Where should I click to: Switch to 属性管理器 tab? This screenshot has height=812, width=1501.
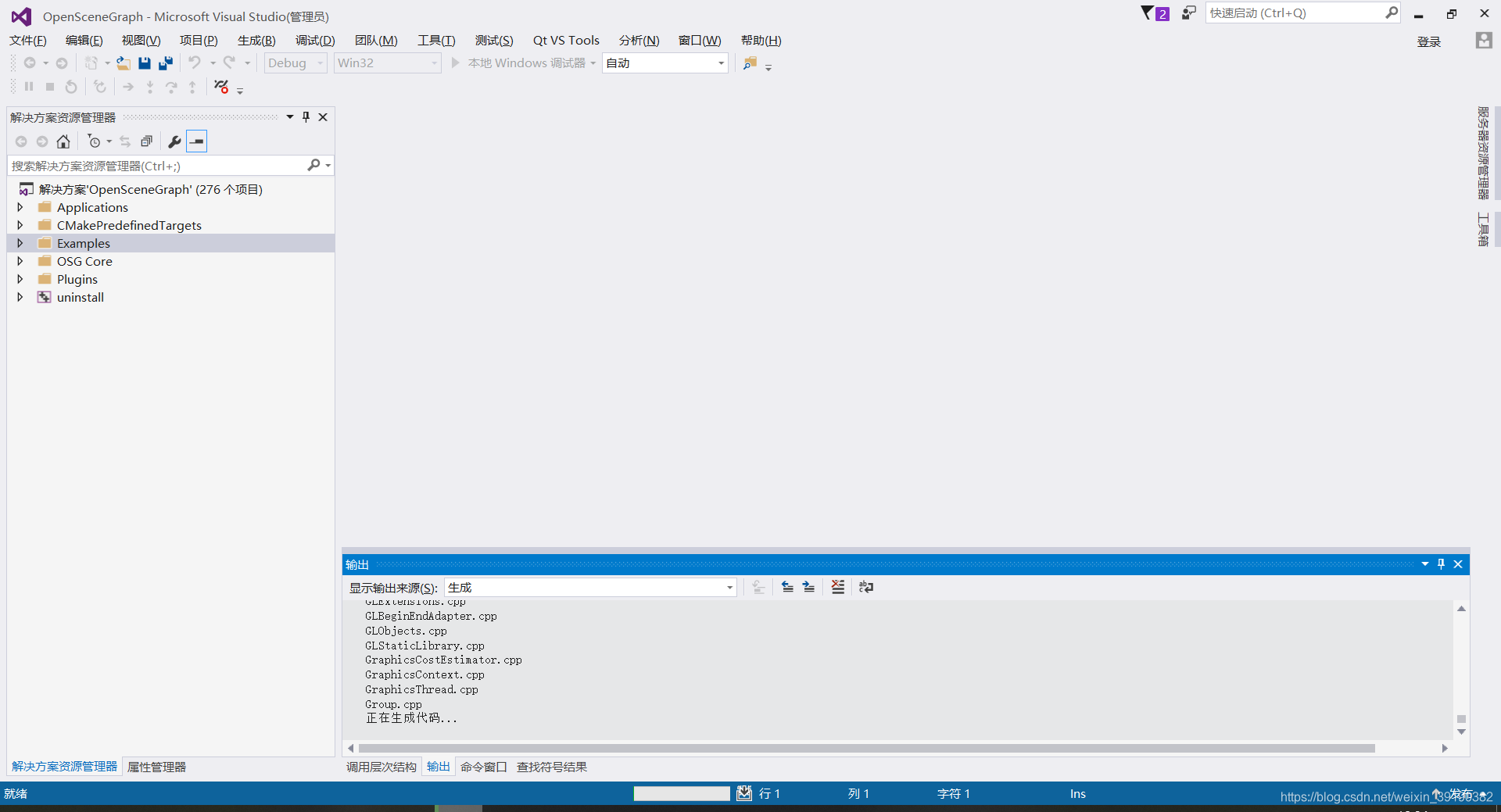(x=156, y=767)
